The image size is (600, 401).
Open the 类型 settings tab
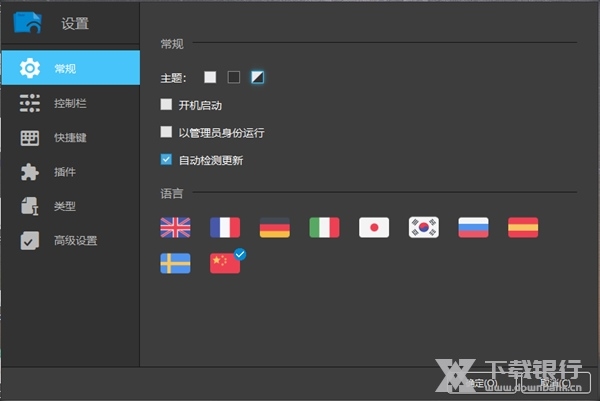[71, 206]
